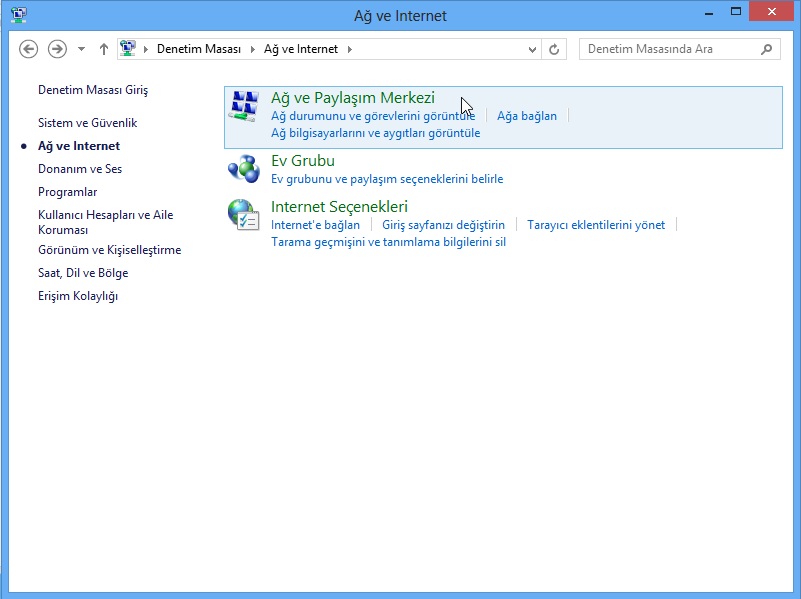The image size is (801, 599).
Task: Minimize the Ağ ve Internet window
Action: [x=709, y=12]
